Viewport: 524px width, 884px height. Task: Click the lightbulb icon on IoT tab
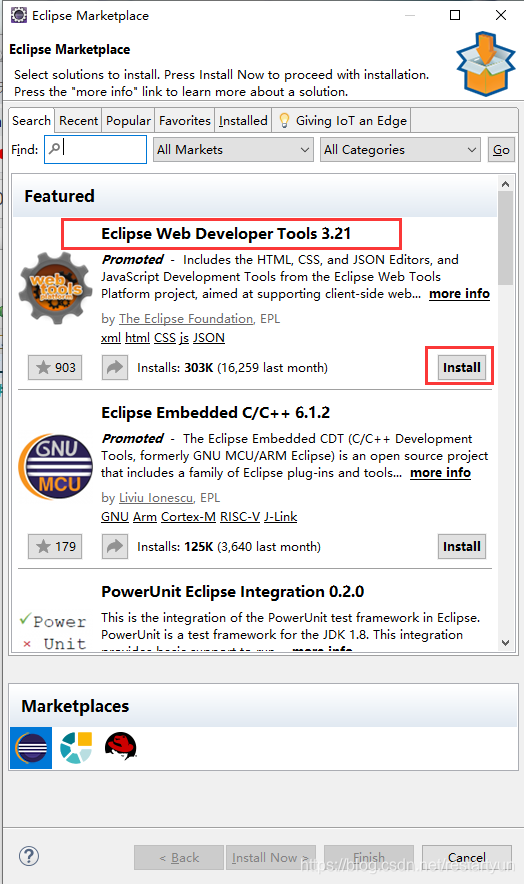(x=284, y=120)
